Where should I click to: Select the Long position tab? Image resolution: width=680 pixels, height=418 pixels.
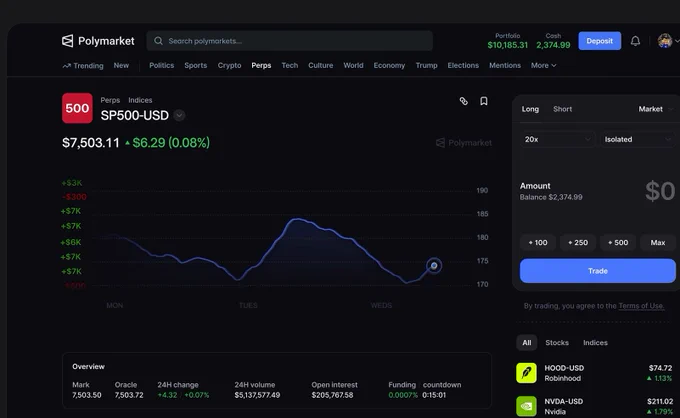(530, 109)
